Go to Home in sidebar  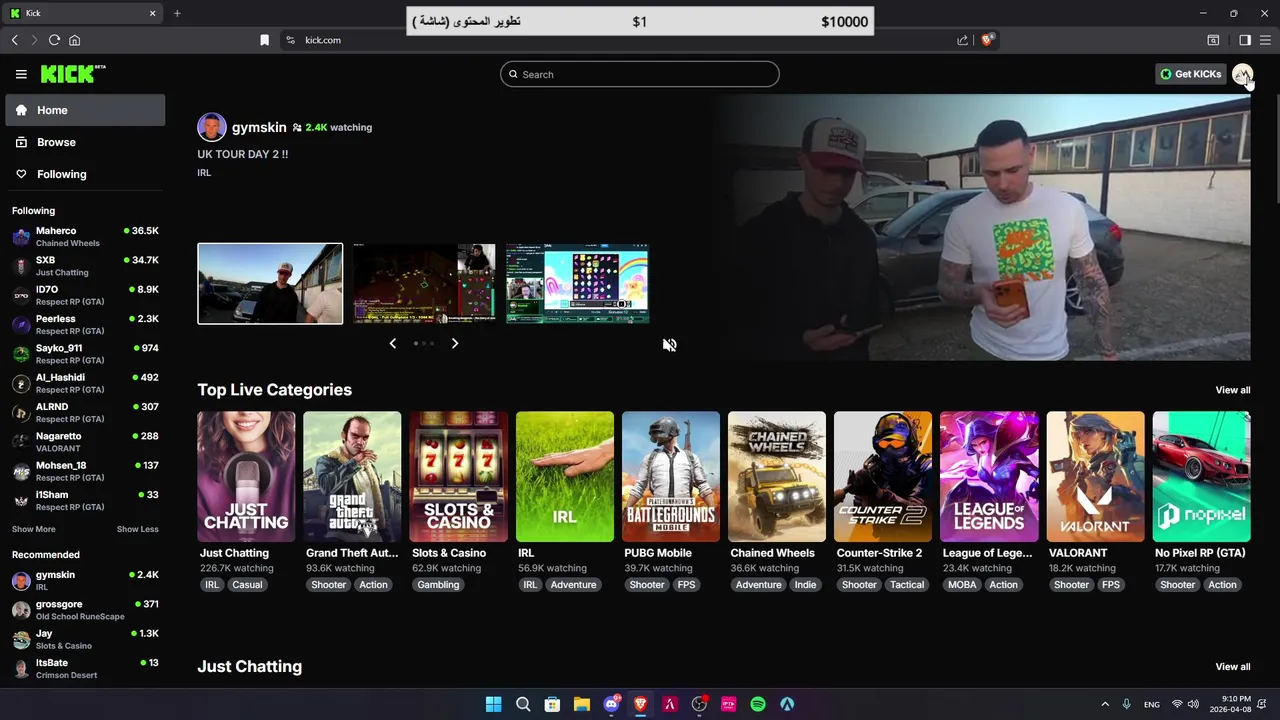[x=85, y=110]
